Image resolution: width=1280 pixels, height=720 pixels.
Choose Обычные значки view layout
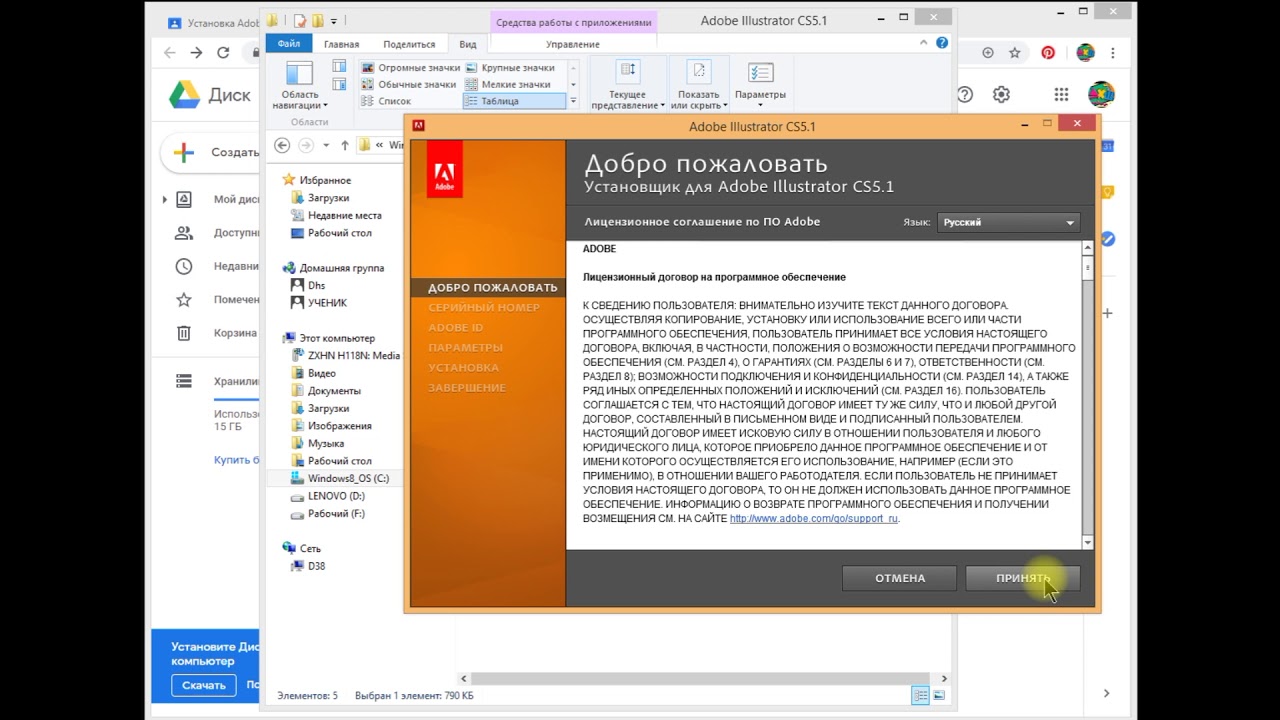point(409,84)
